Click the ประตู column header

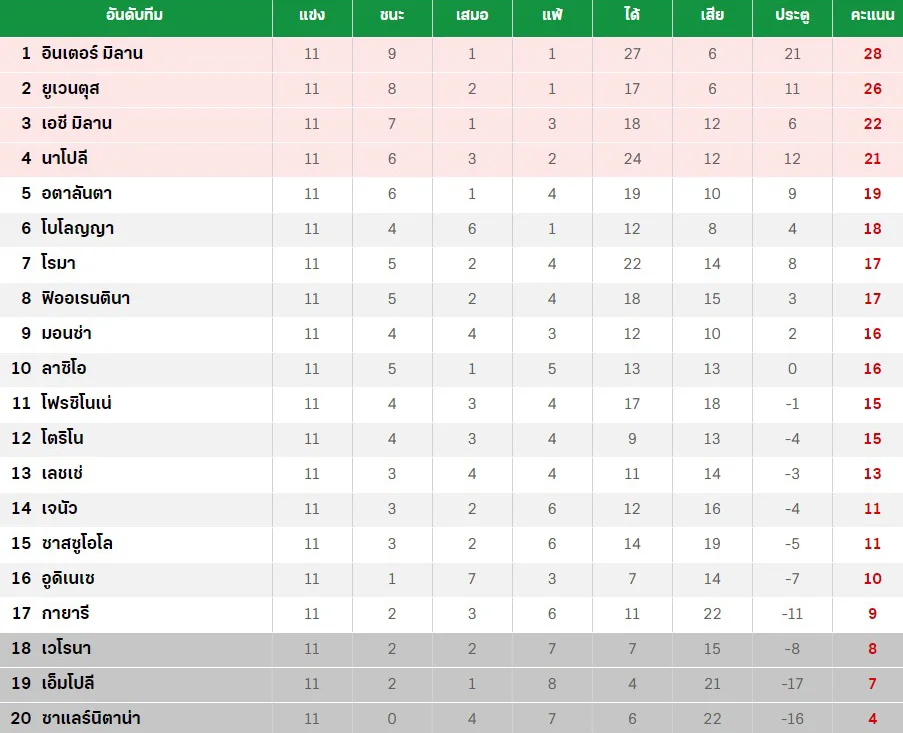point(792,16)
